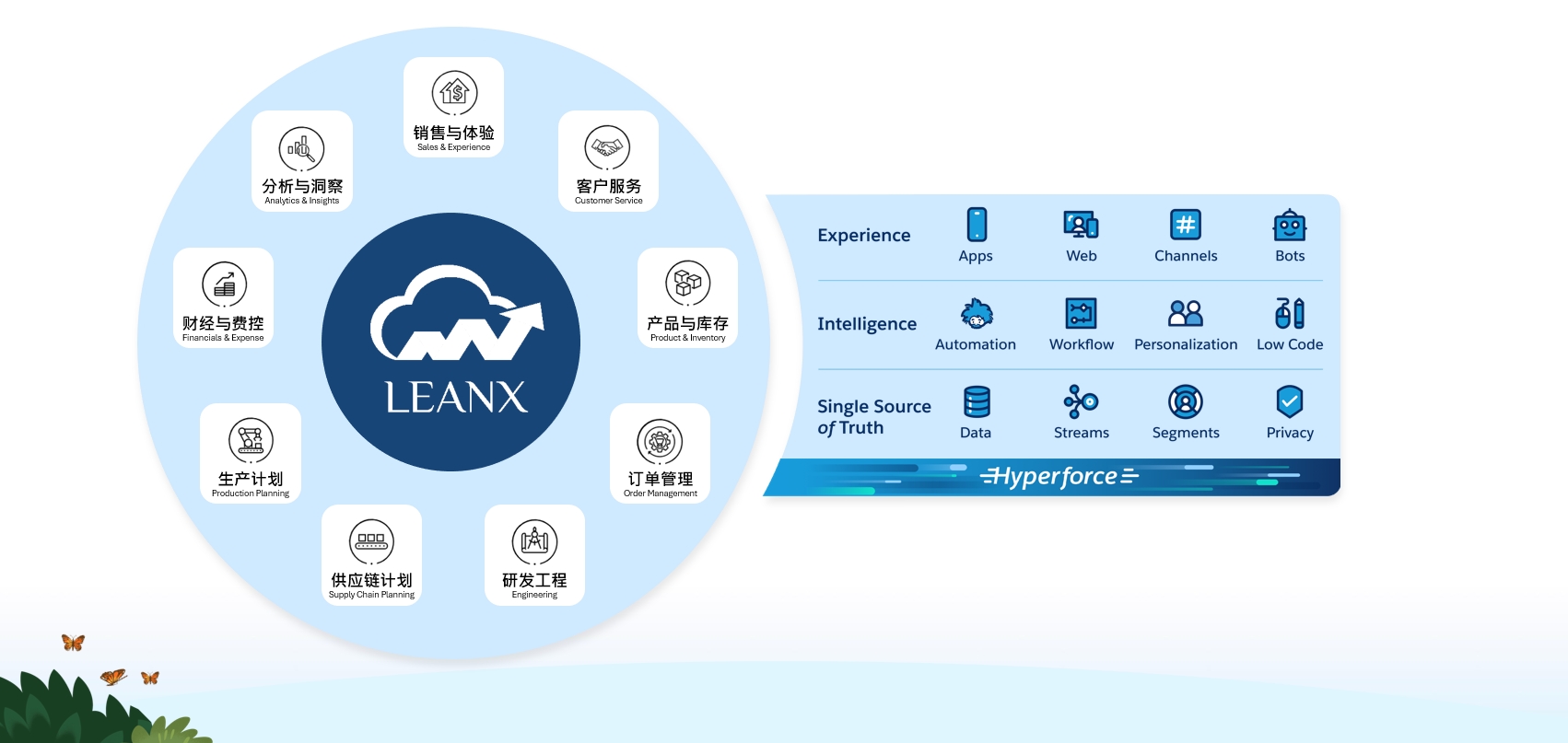This screenshot has height=743, width=1568.
Task: Select the Supply Chain Planning conveyor icon
Action: click(371, 541)
